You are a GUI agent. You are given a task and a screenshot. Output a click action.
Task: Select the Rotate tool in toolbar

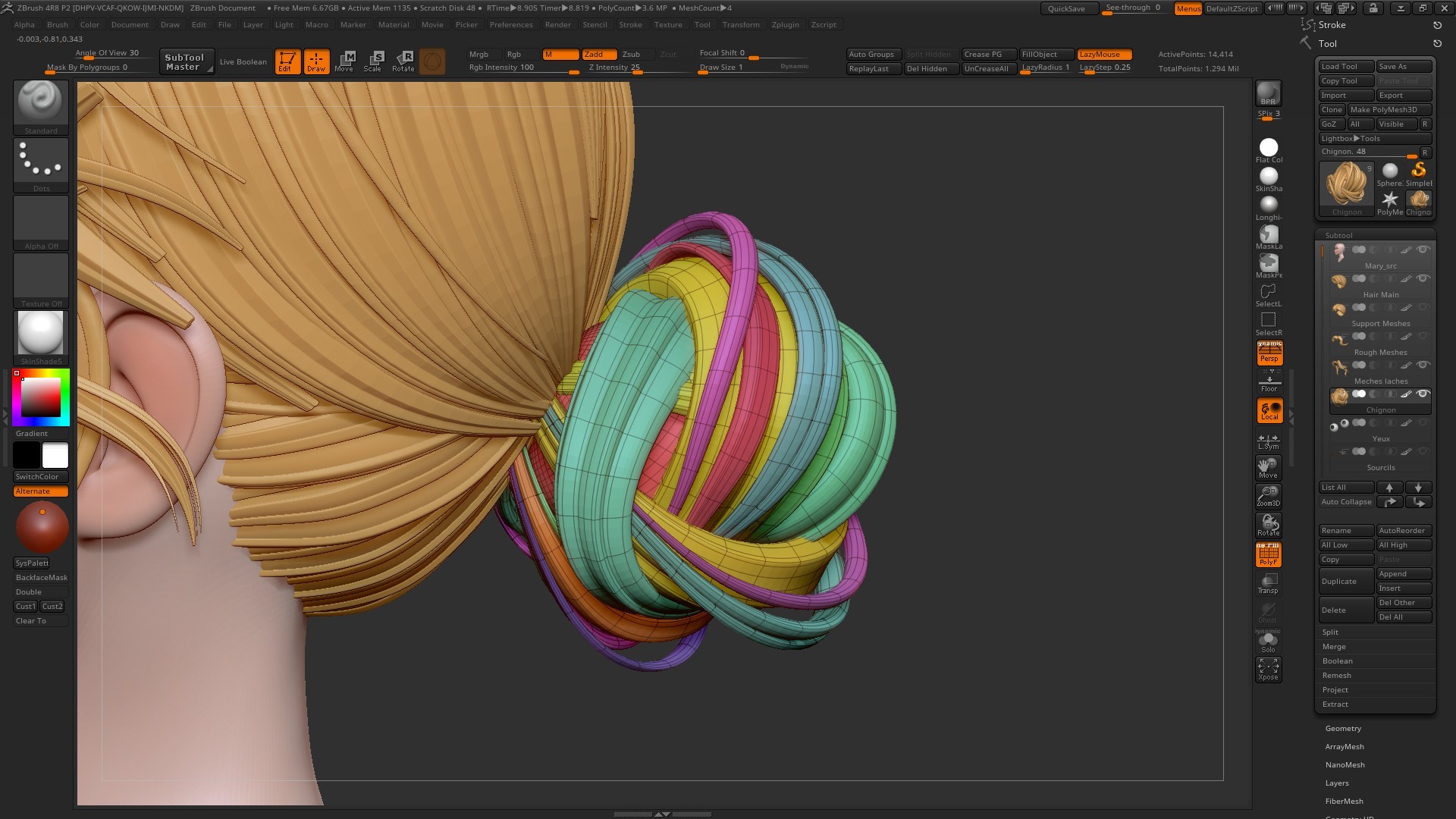(403, 61)
